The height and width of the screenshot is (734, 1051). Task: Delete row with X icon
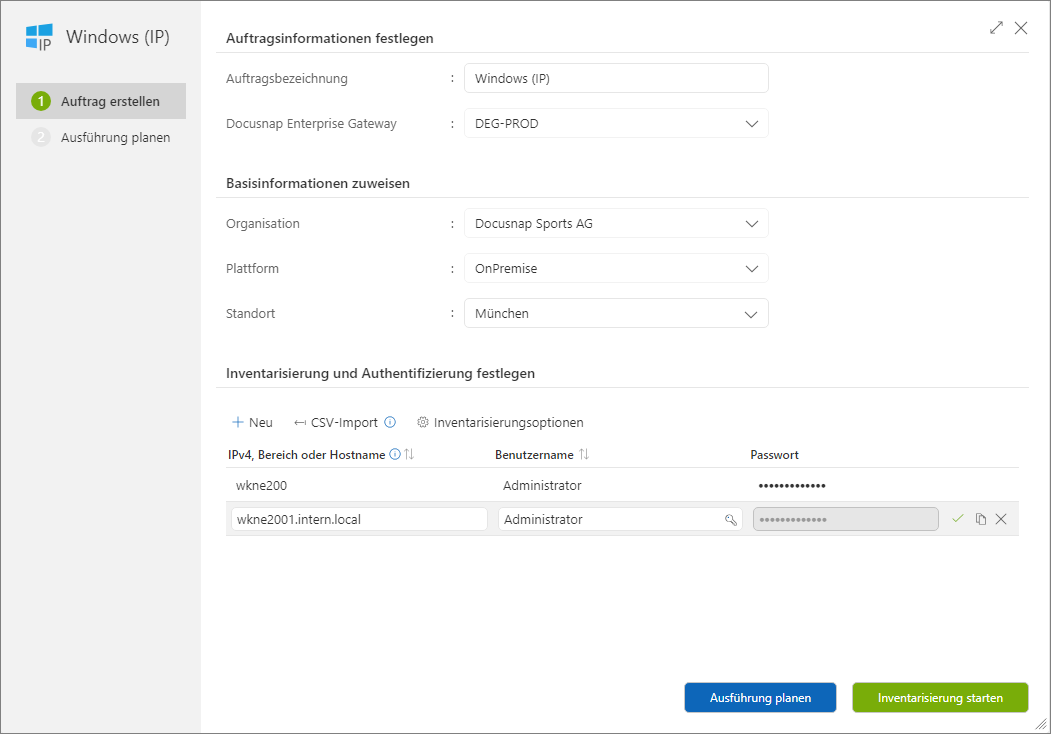(1001, 519)
